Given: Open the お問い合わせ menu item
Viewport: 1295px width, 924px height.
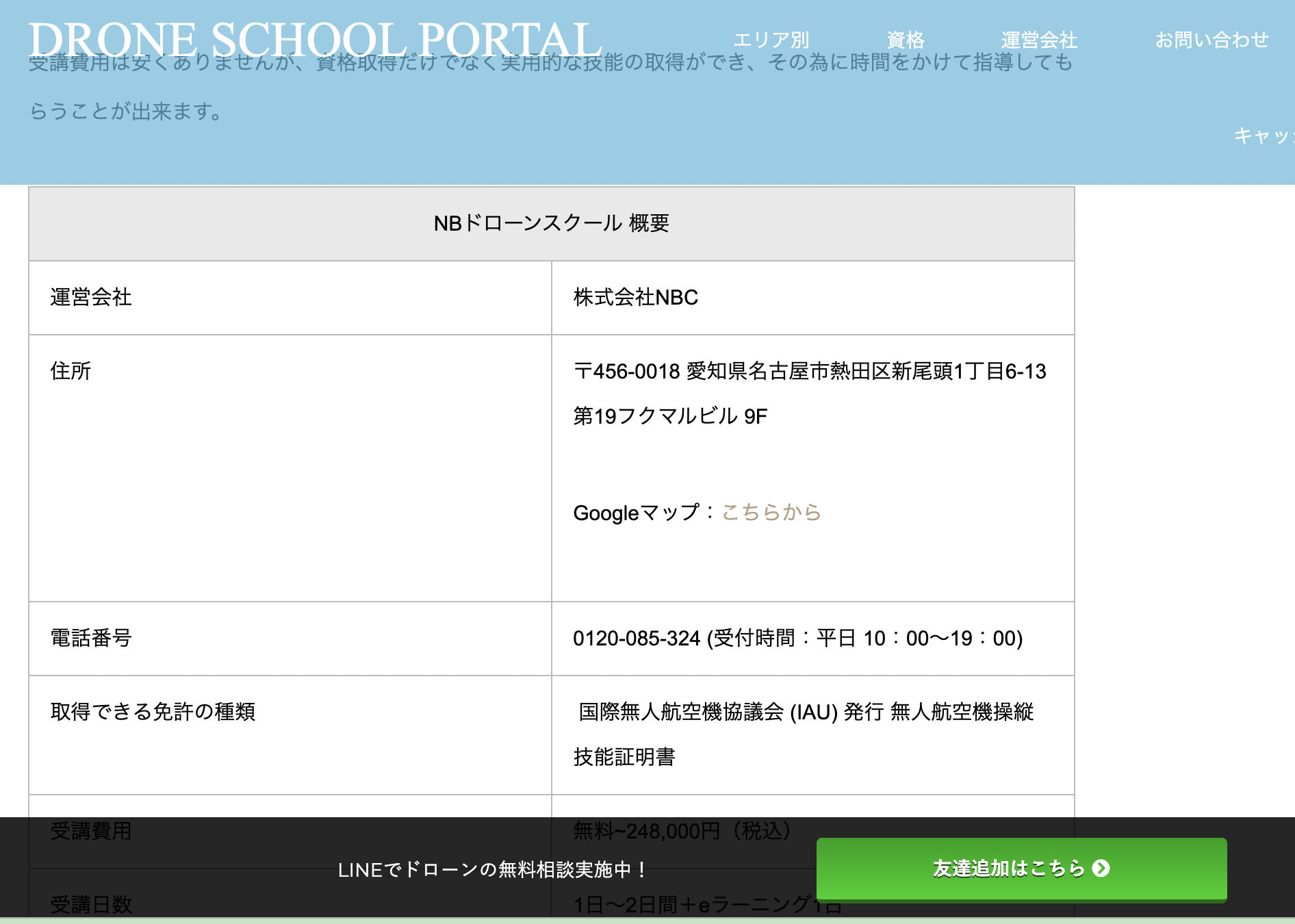Looking at the screenshot, I should coord(1211,40).
